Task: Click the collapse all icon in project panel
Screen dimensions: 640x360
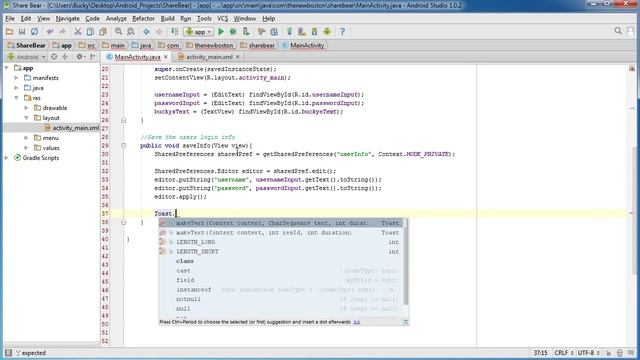Action: pyautogui.click(x=64, y=57)
